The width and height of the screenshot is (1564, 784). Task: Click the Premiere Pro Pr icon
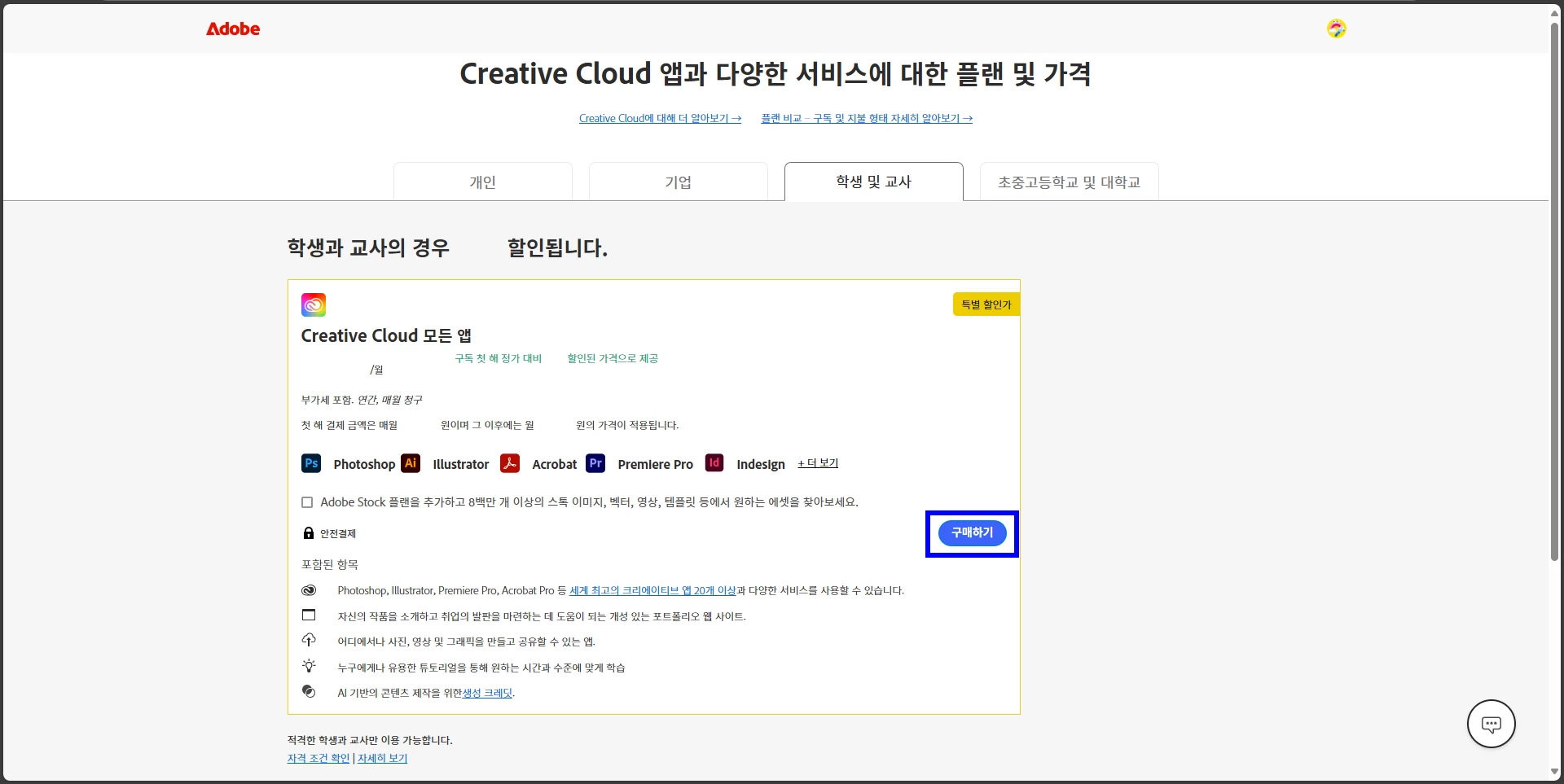[x=595, y=463]
